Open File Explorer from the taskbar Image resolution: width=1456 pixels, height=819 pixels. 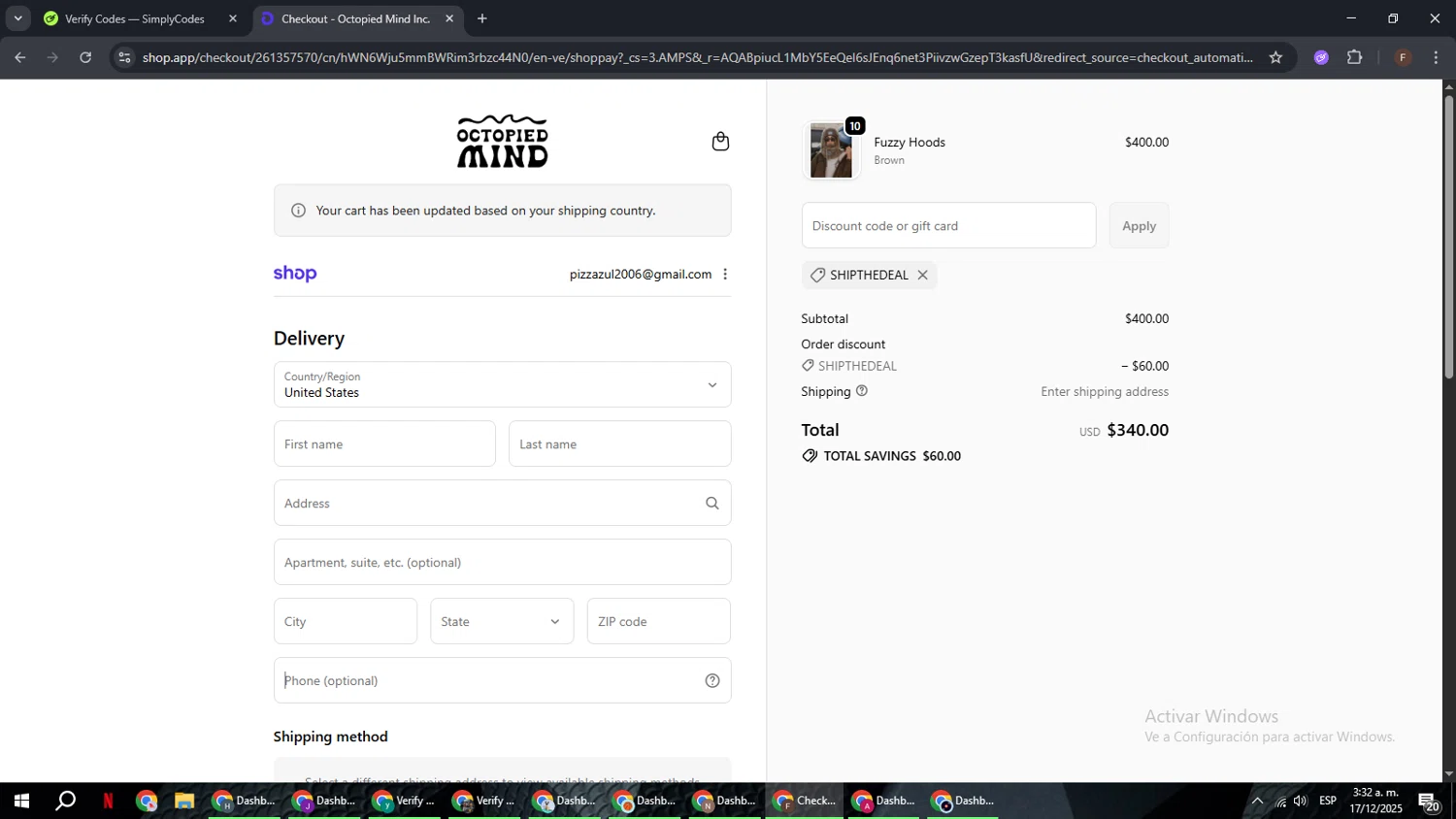pyautogui.click(x=183, y=801)
